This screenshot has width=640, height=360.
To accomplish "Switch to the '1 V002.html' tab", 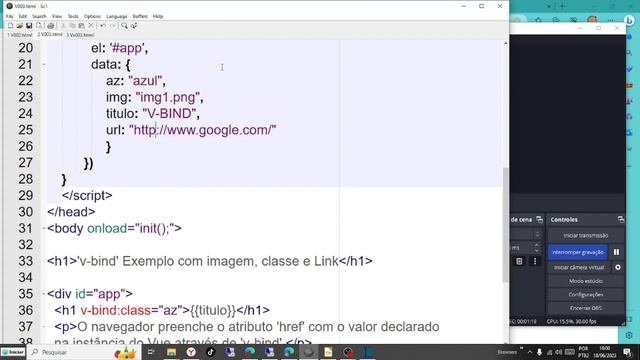I will pos(20,35).
